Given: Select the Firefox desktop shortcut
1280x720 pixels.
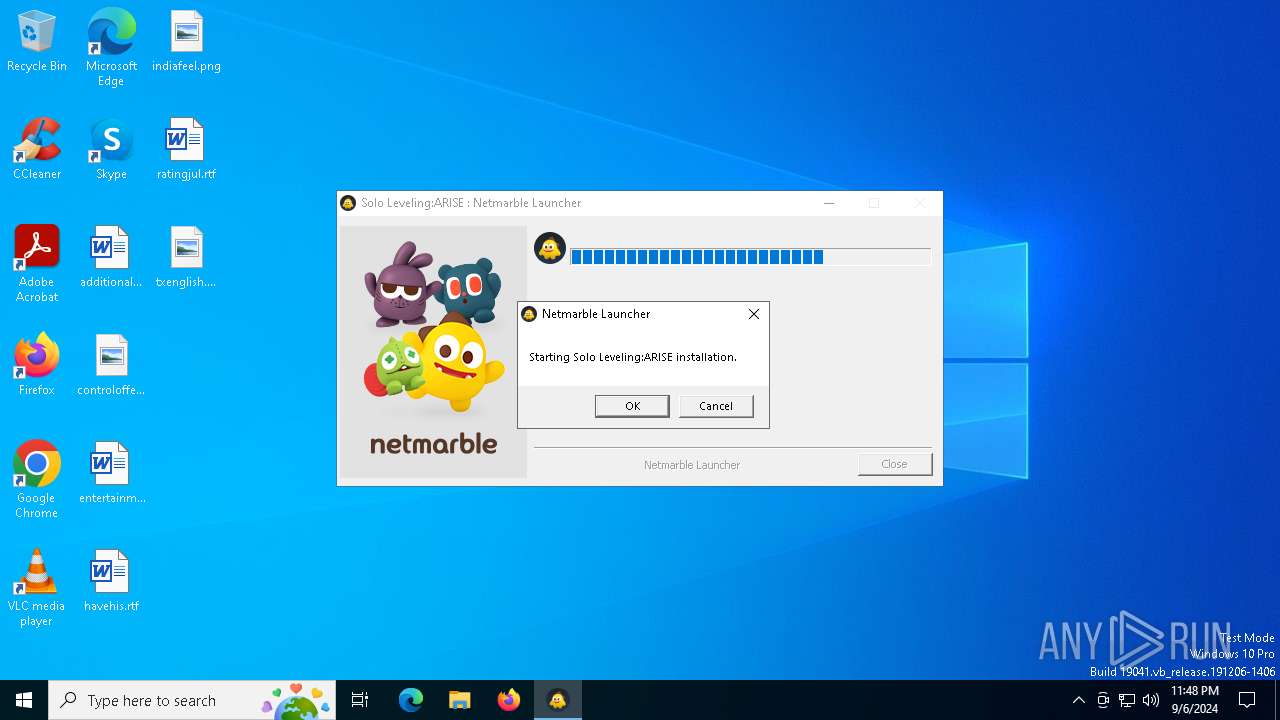Looking at the screenshot, I should (37, 365).
